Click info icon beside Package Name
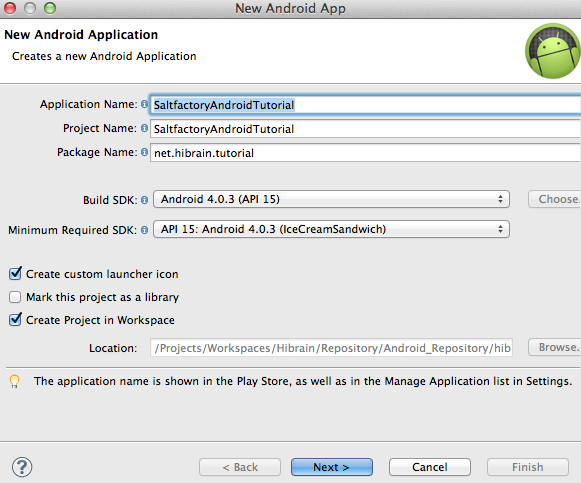 pos(144,152)
